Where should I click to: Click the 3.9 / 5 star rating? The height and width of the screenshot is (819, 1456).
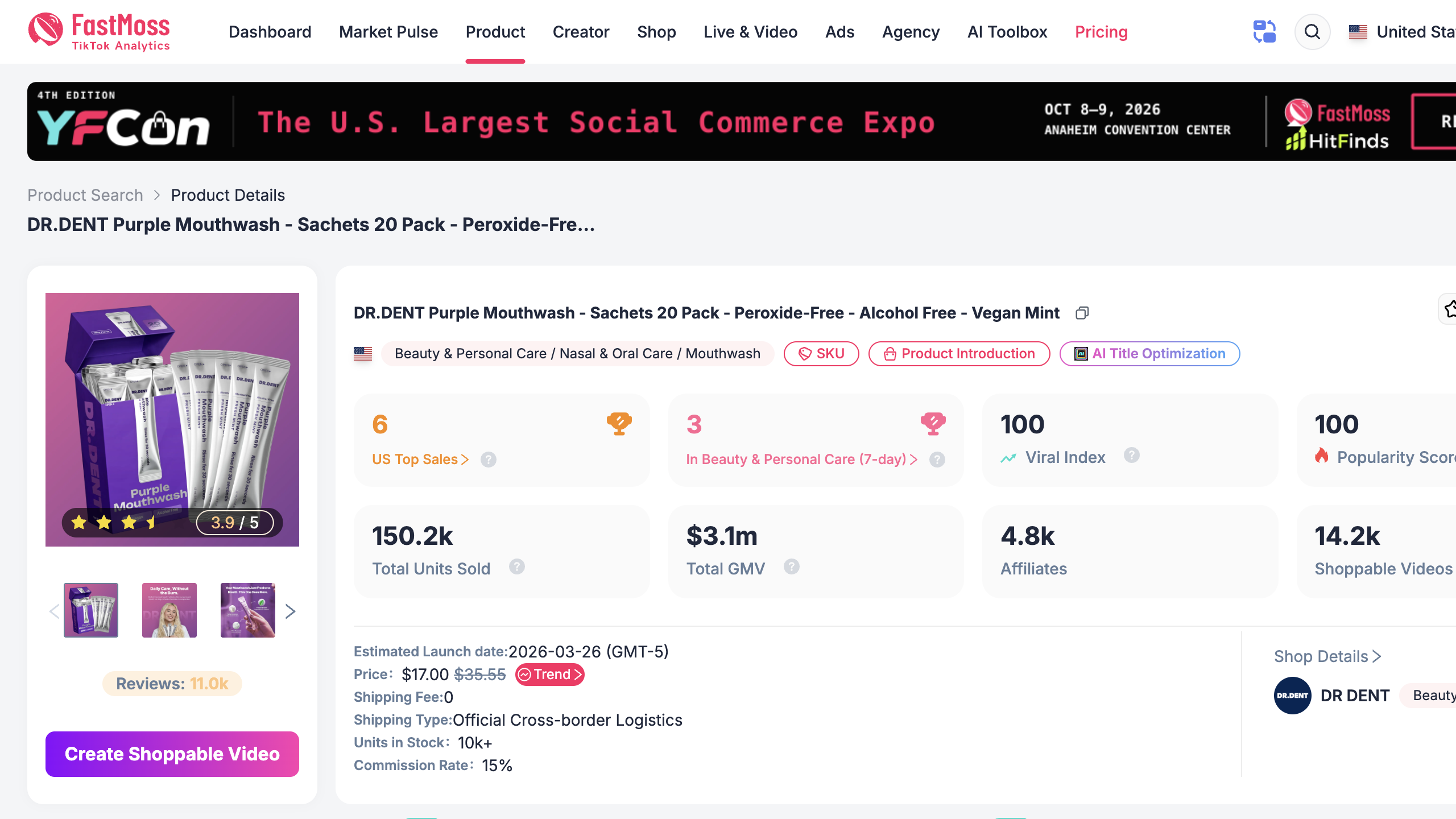tap(172, 522)
